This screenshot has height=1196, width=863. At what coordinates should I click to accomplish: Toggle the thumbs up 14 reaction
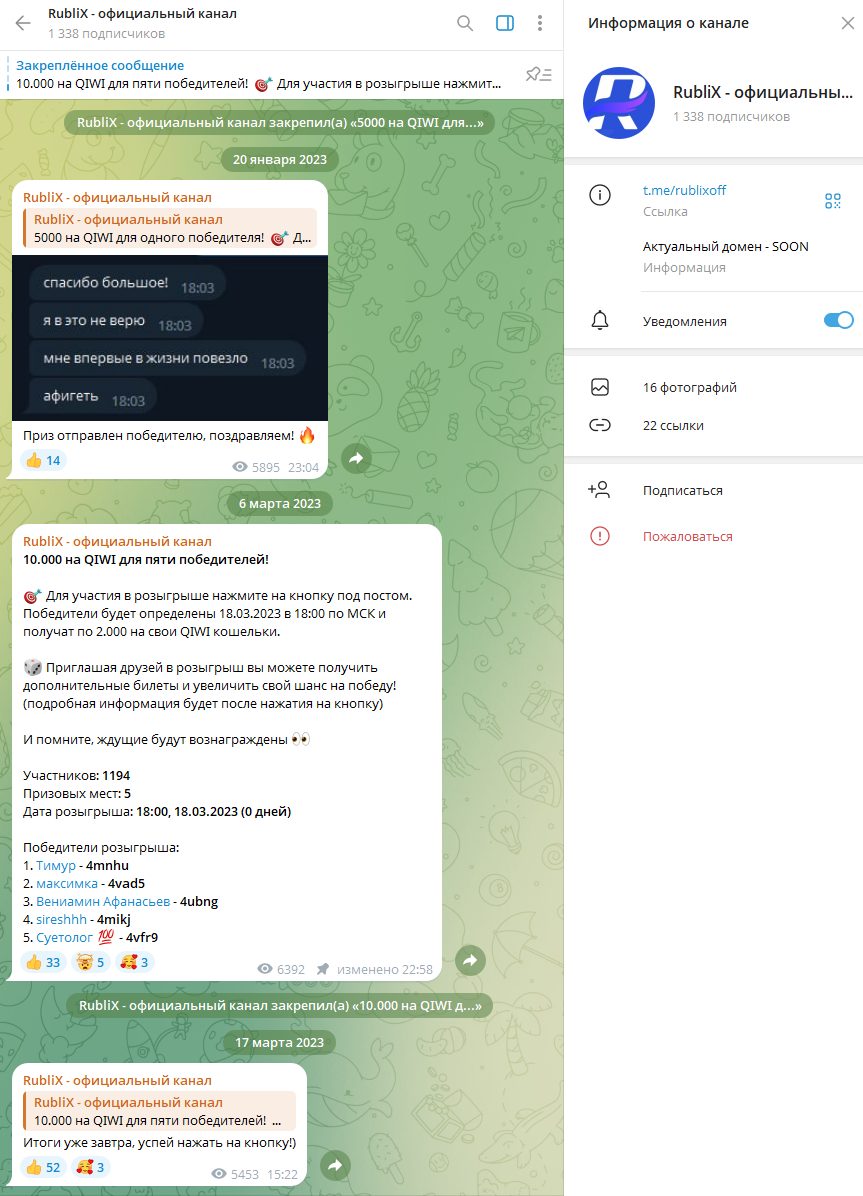43,460
